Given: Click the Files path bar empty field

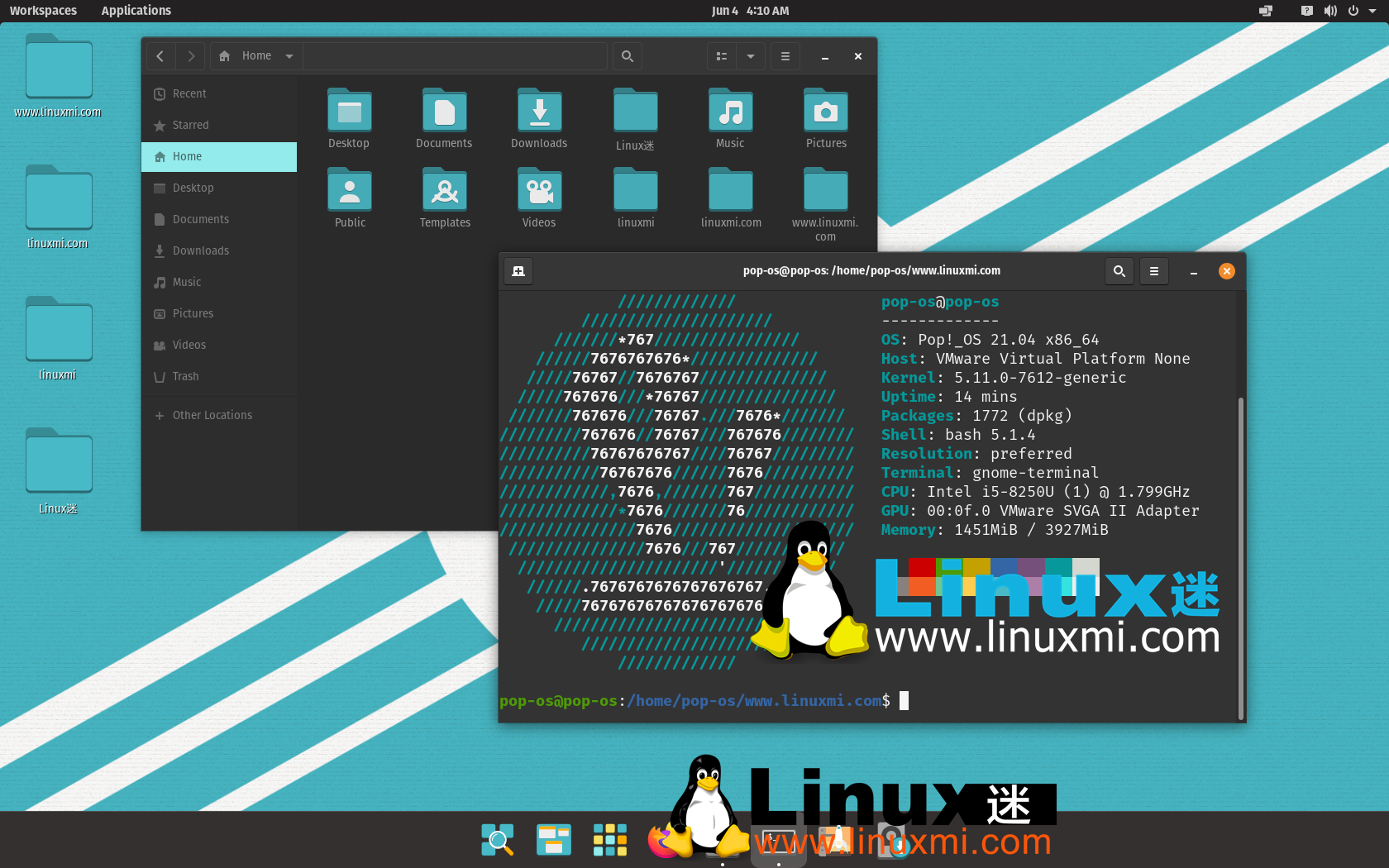Looking at the screenshot, I should [455, 56].
